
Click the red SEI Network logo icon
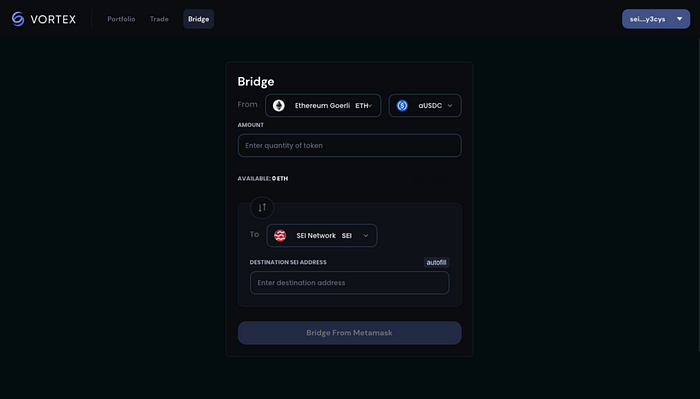point(280,236)
